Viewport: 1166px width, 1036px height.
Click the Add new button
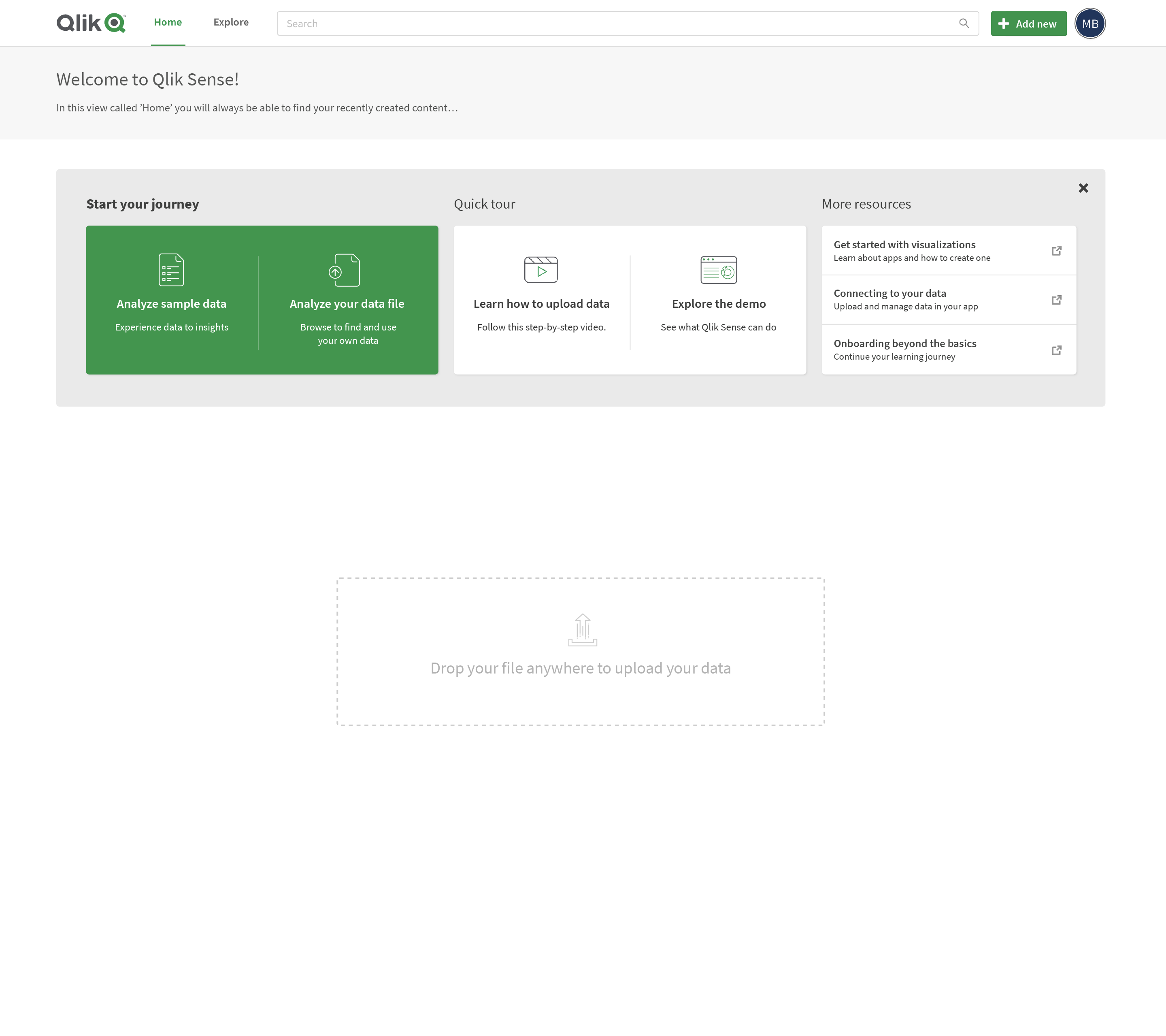(x=1028, y=23)
